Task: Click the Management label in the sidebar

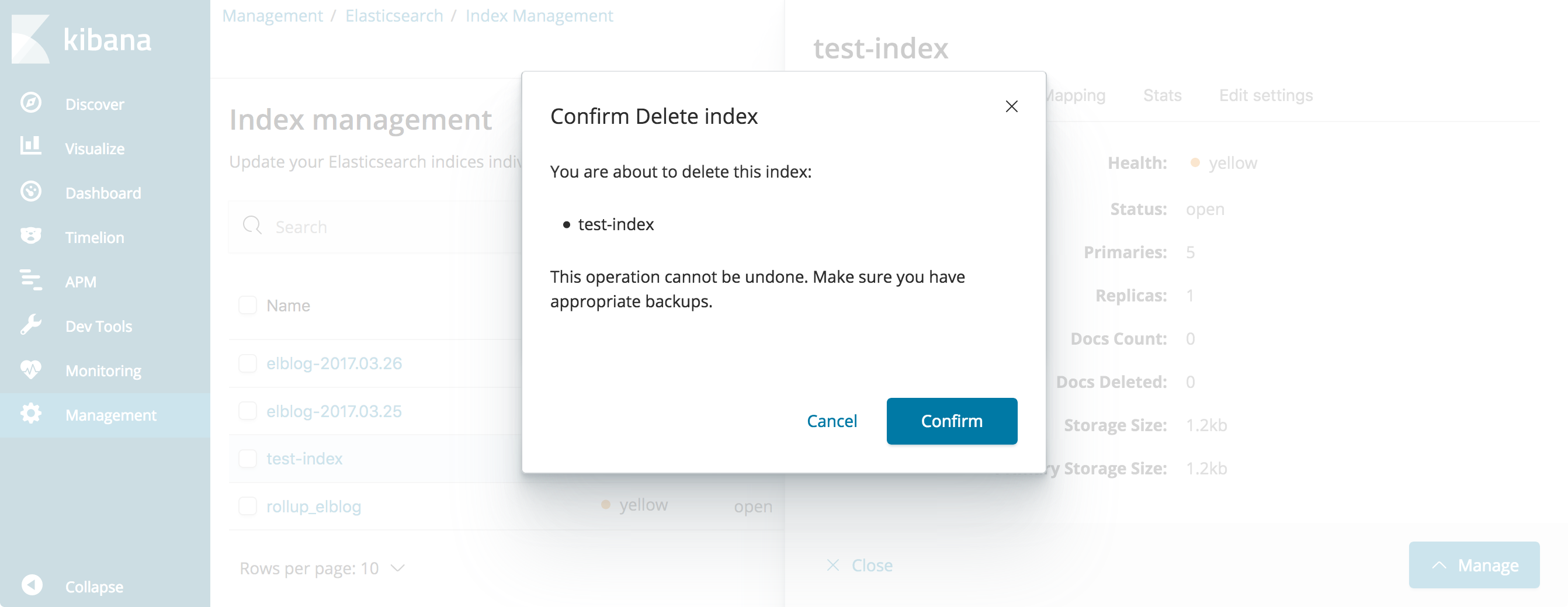Action: [x=111, y=415]
